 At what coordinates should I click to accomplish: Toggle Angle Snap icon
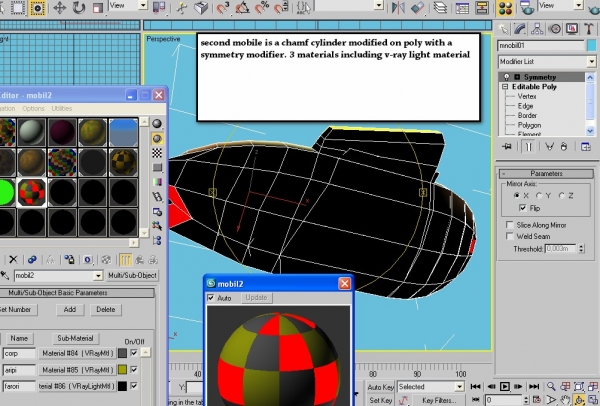(243, 7)
